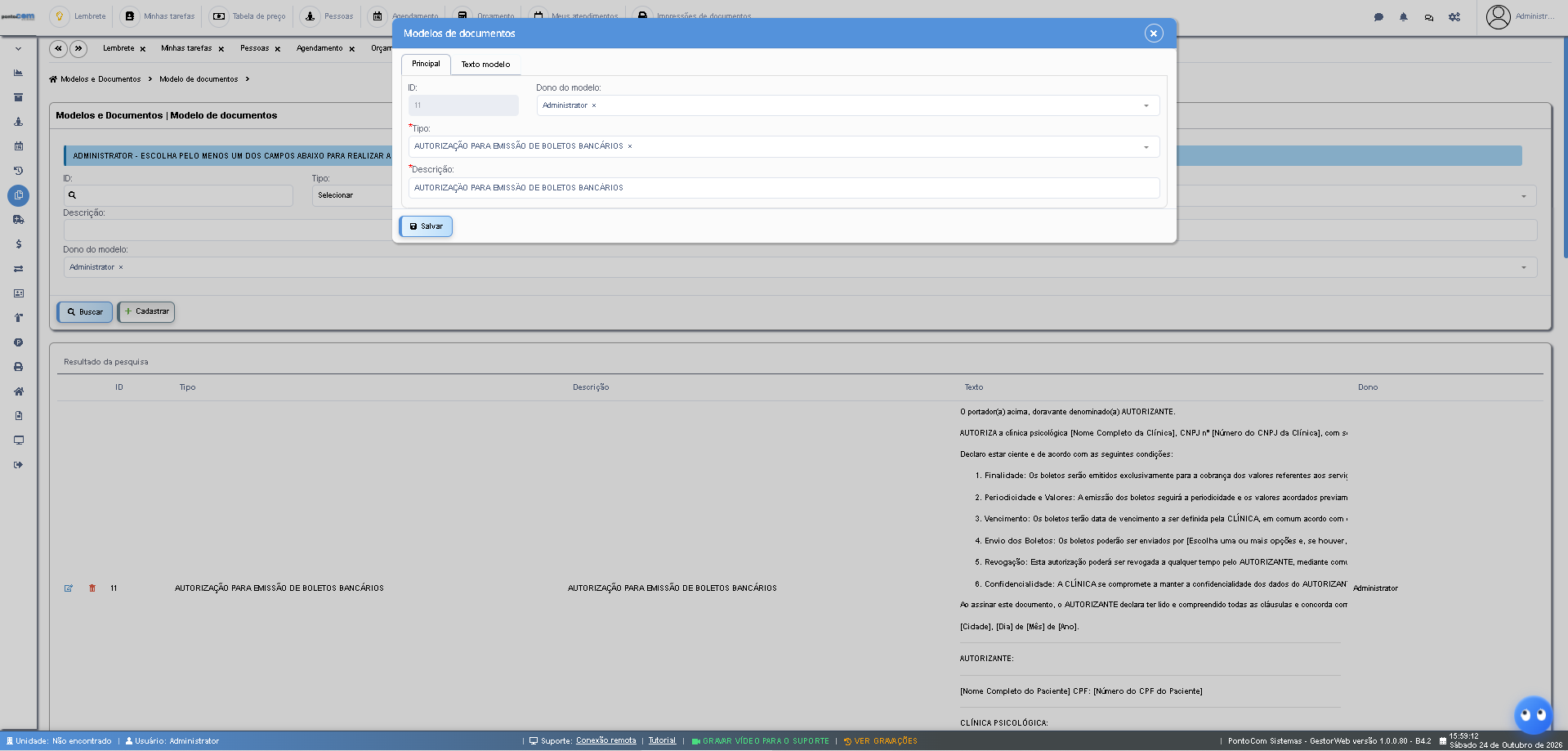This screenshot has height=751, width=1568.
Task: Expand the Dono do modelo dropdown in dialog
Action: tap(1146, 105)
